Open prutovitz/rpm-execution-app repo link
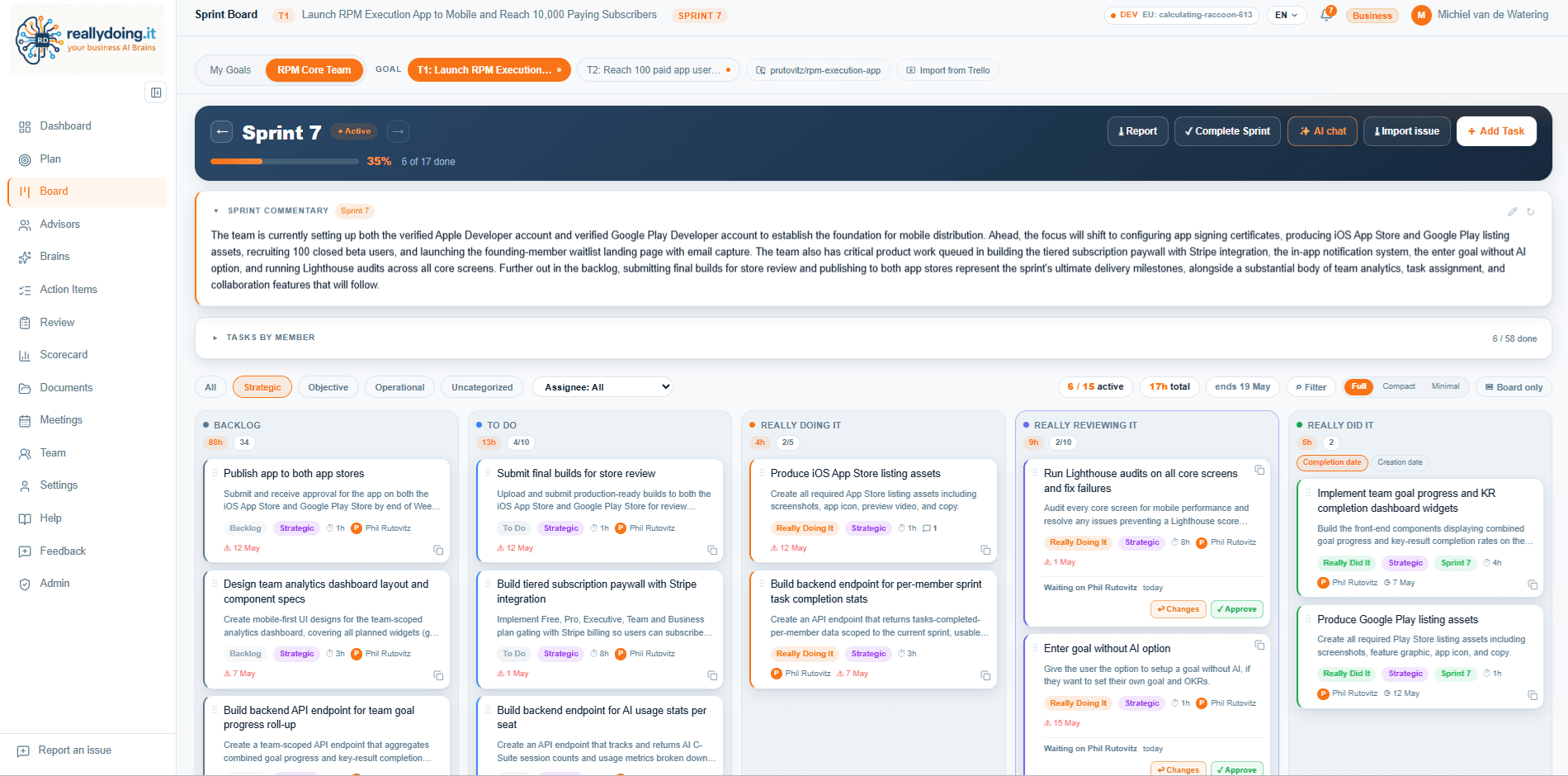The width and height of the screenshot is (1568, 776). click(x=818, y=70)
